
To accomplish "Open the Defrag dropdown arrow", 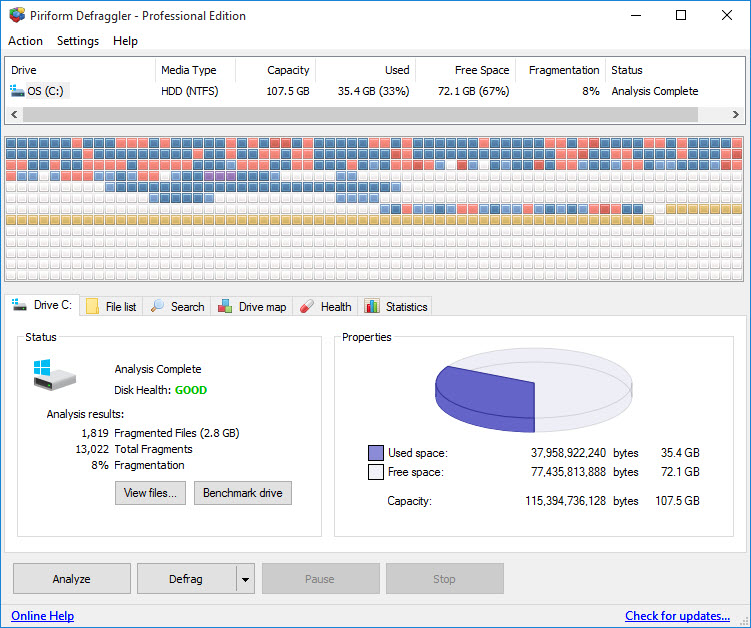I will click(x=245, y=579).
